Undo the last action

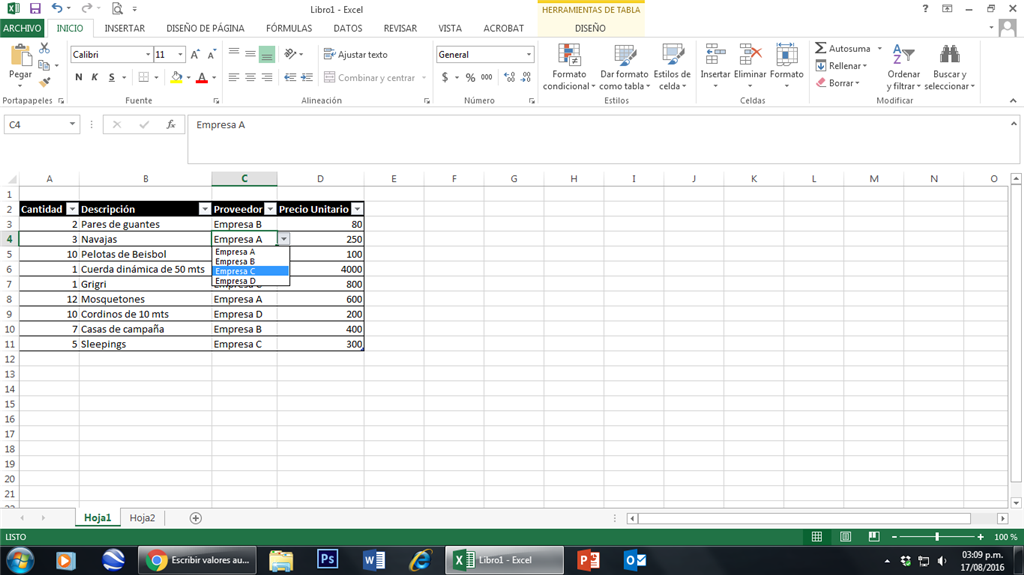coord(57,8)
